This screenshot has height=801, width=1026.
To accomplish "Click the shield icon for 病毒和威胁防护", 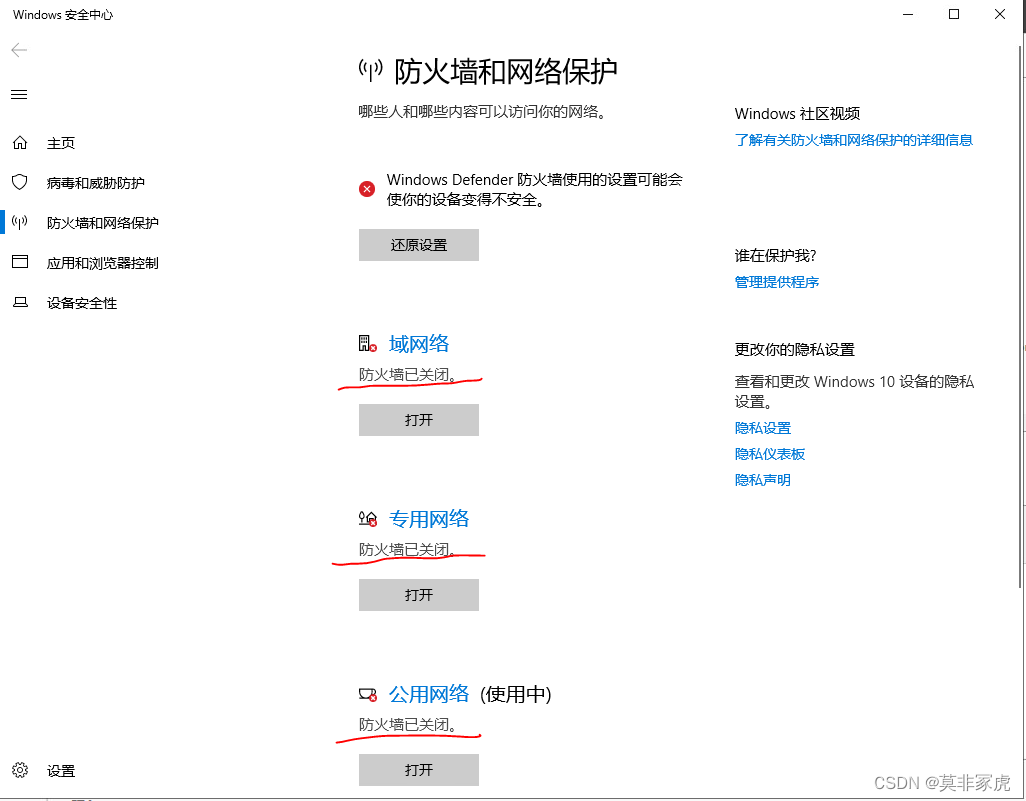I will point(20,182).
